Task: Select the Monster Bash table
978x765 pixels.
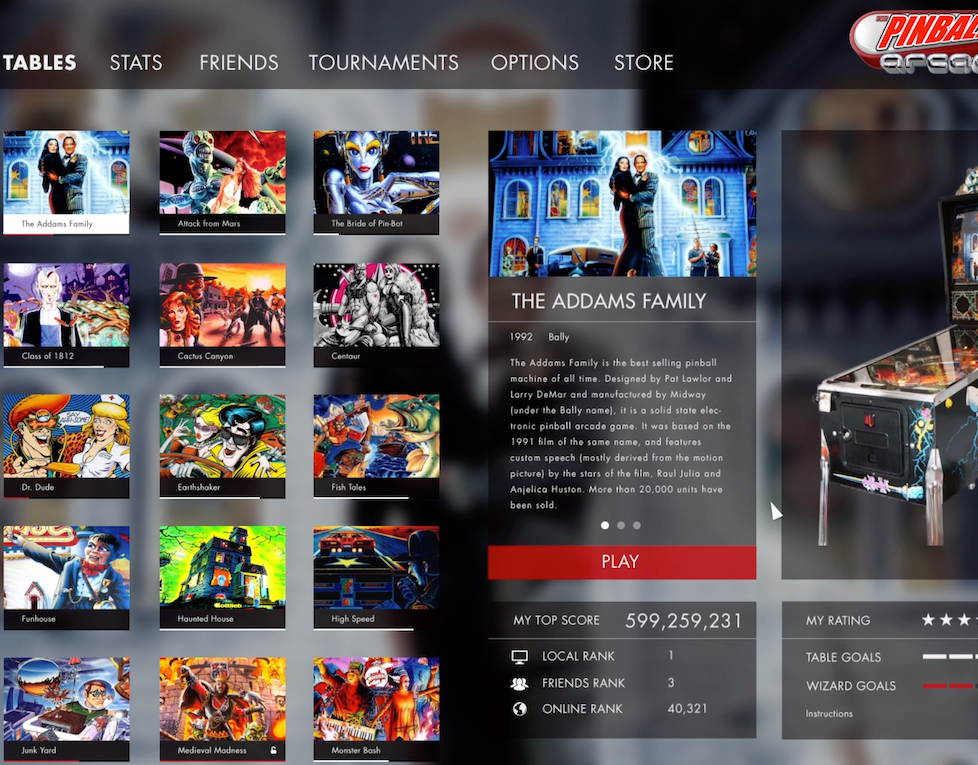Action: click(x=376, y=710)
